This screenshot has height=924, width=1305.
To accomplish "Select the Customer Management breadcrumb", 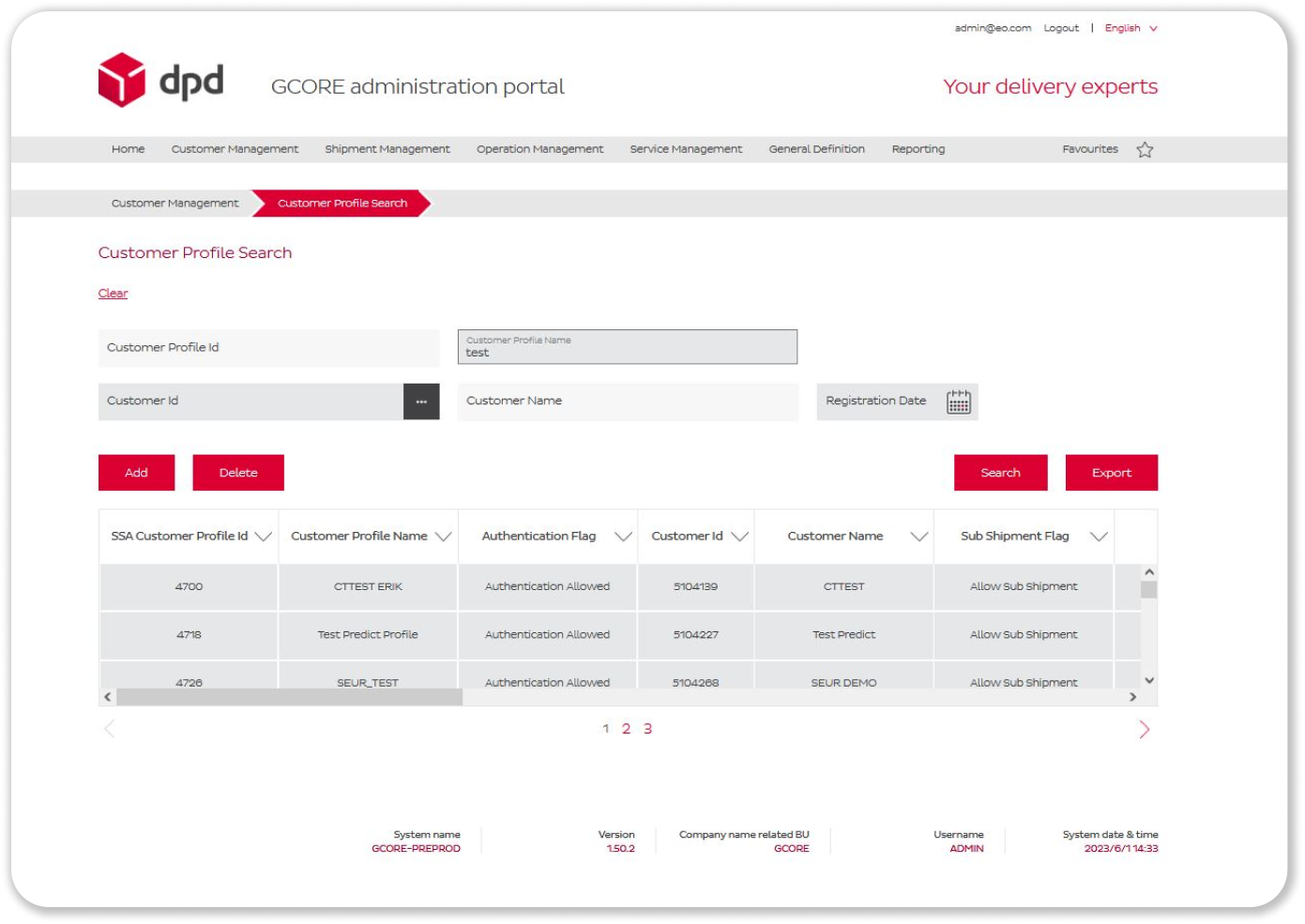I will point(175,204).
